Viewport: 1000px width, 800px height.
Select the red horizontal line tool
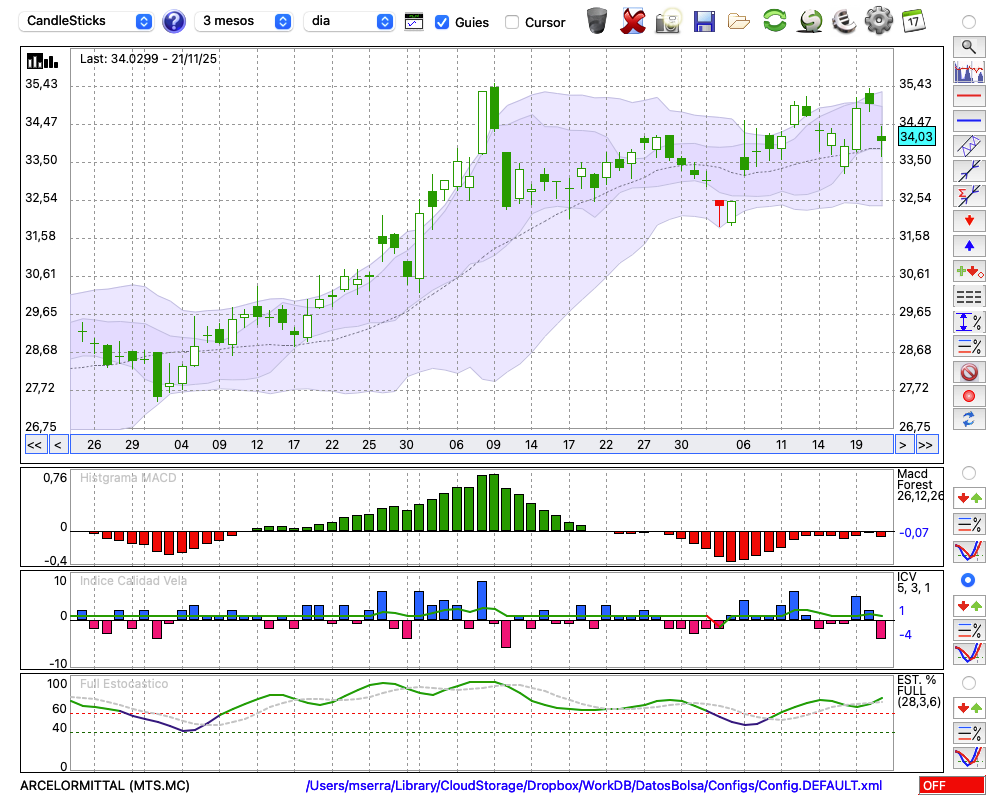(x=968, y=97)
